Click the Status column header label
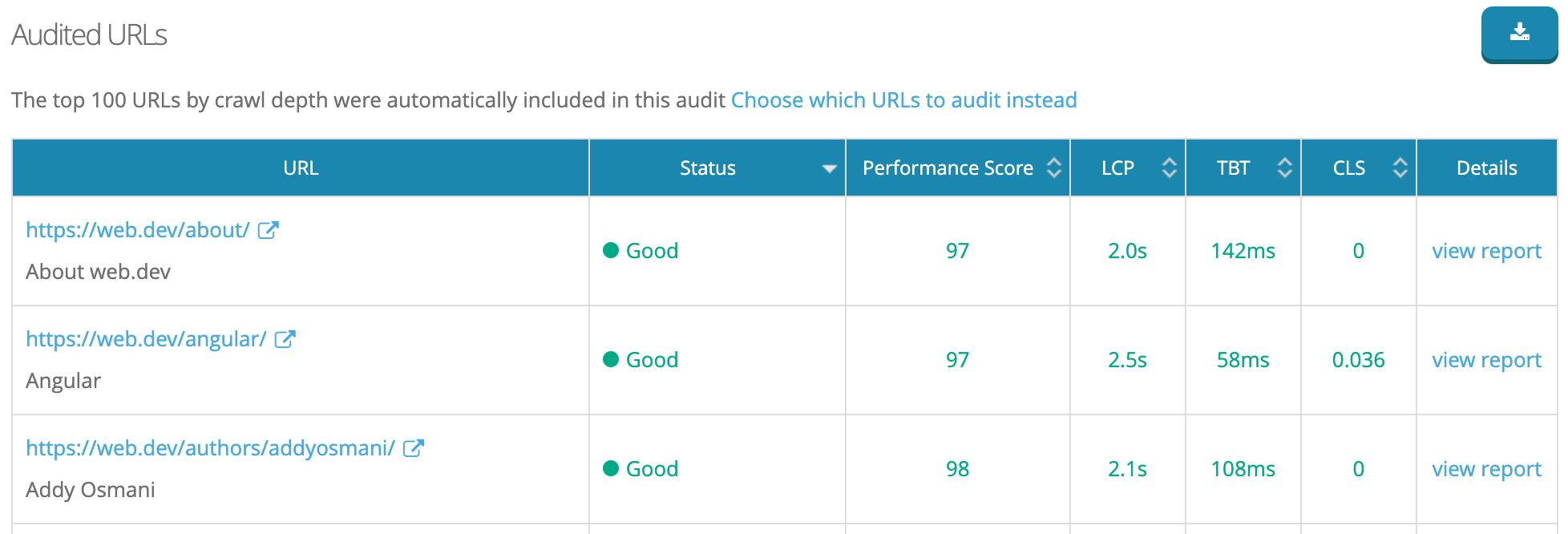This screenshot has width=1568, height=534. coord(707,168)
